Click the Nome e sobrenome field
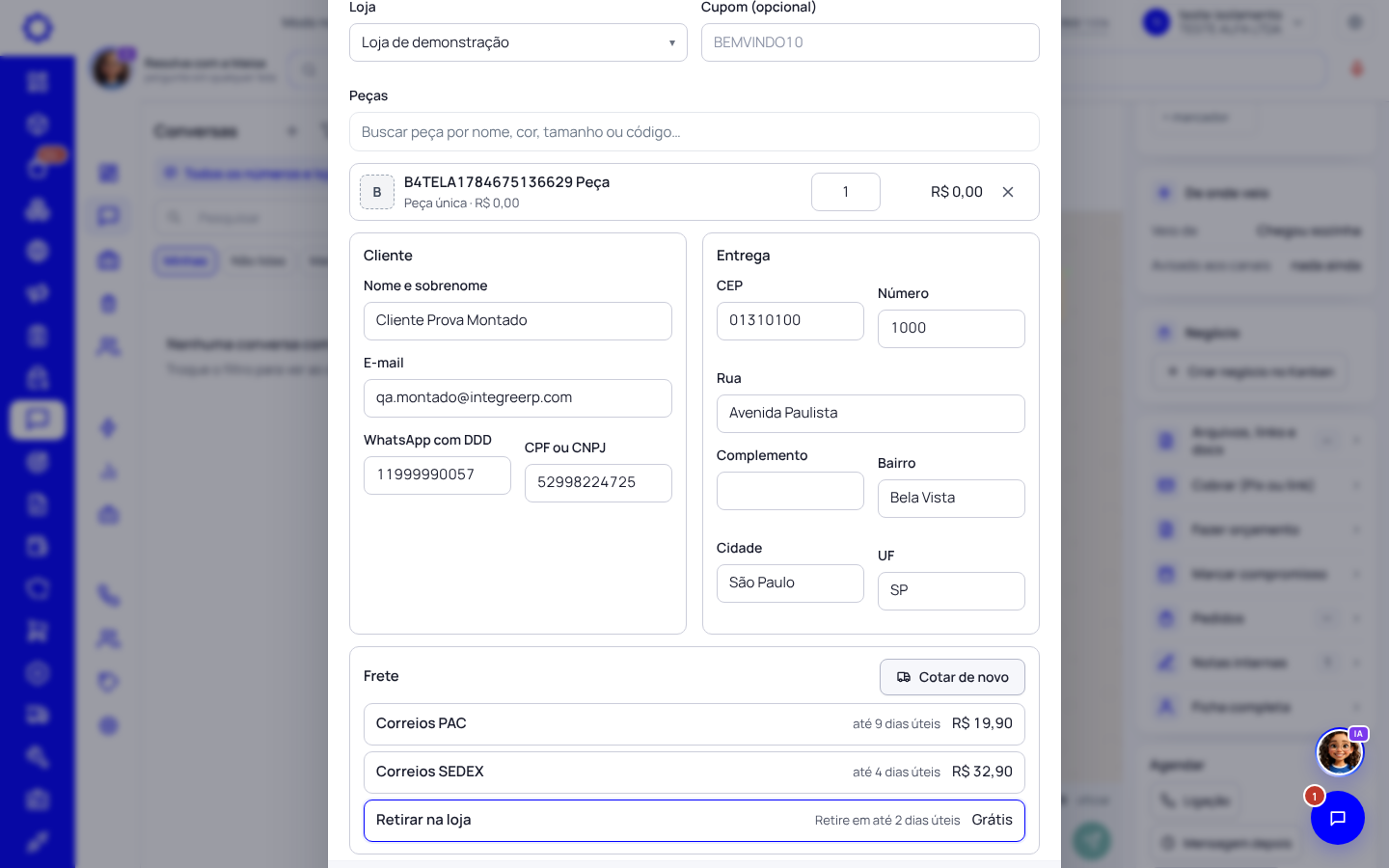1389x868 pixels. click(518, 321)
